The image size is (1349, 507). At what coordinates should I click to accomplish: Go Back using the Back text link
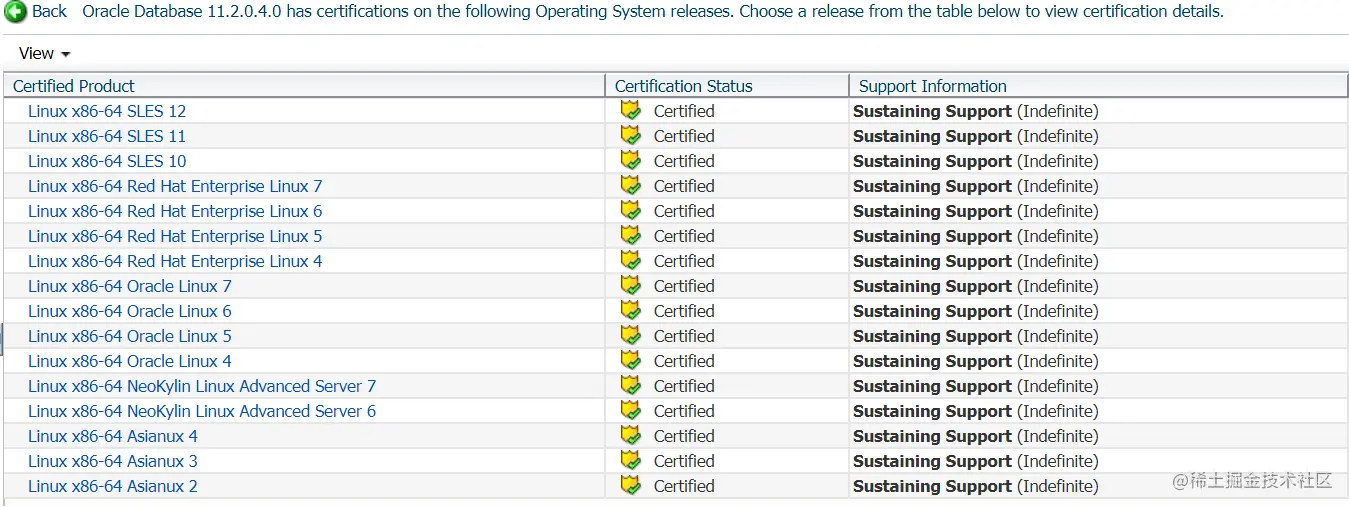tap(50, 12)
